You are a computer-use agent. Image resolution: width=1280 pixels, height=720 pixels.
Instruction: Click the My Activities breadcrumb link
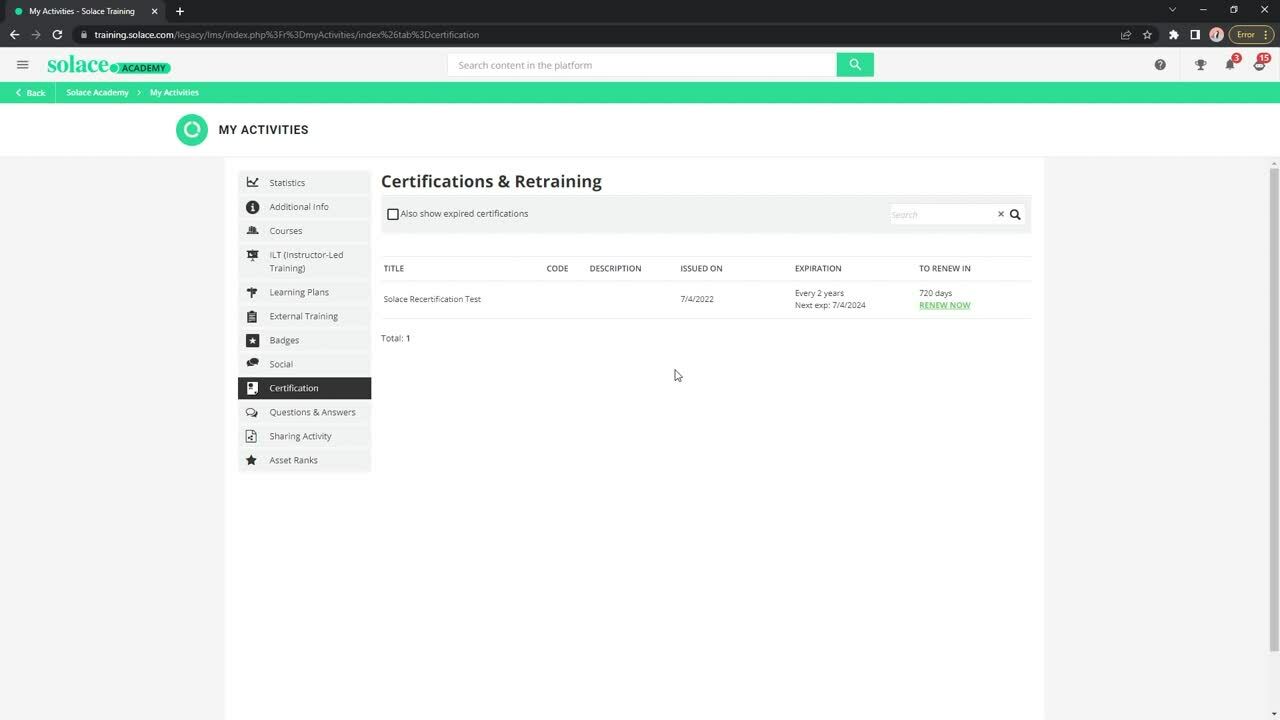pyautogui.click(x=174, y=92)
